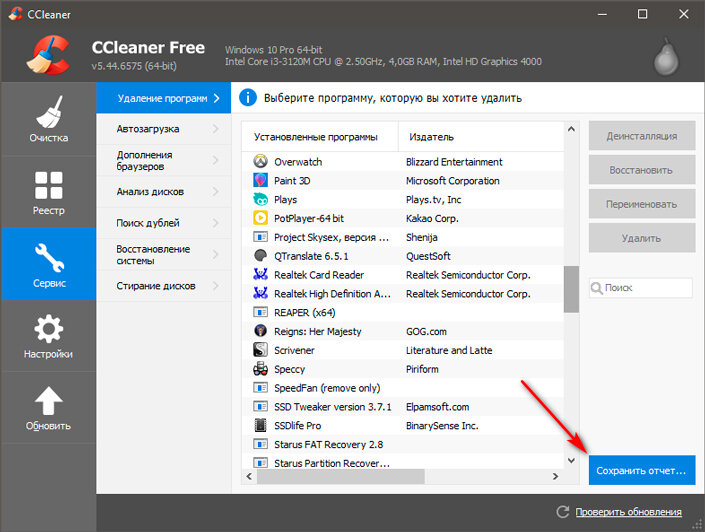
Task: Select the Сервис wrench icon
Action: (x=49, y=258)
